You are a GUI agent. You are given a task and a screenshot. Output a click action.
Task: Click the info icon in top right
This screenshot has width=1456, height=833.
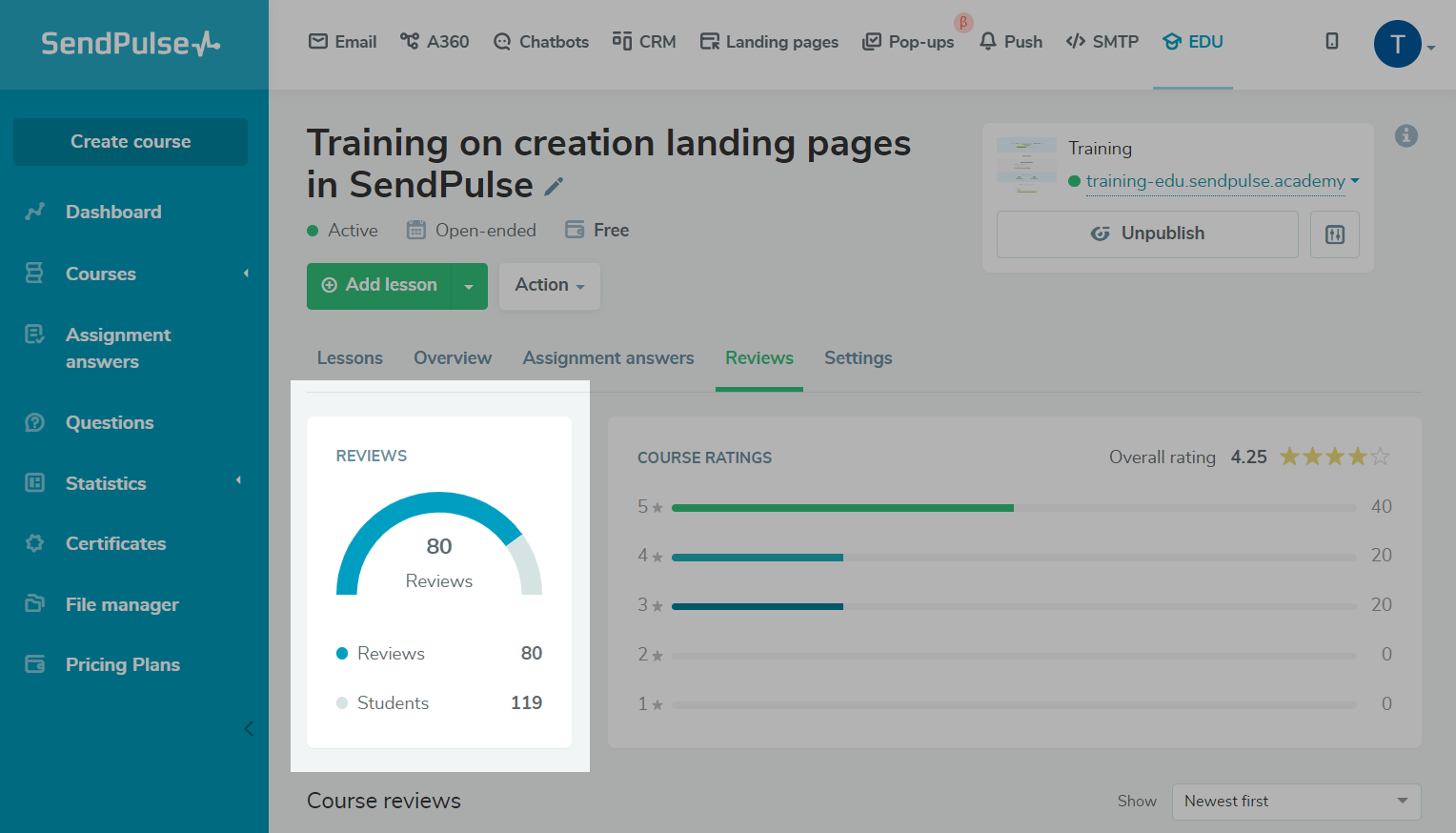1405,136
